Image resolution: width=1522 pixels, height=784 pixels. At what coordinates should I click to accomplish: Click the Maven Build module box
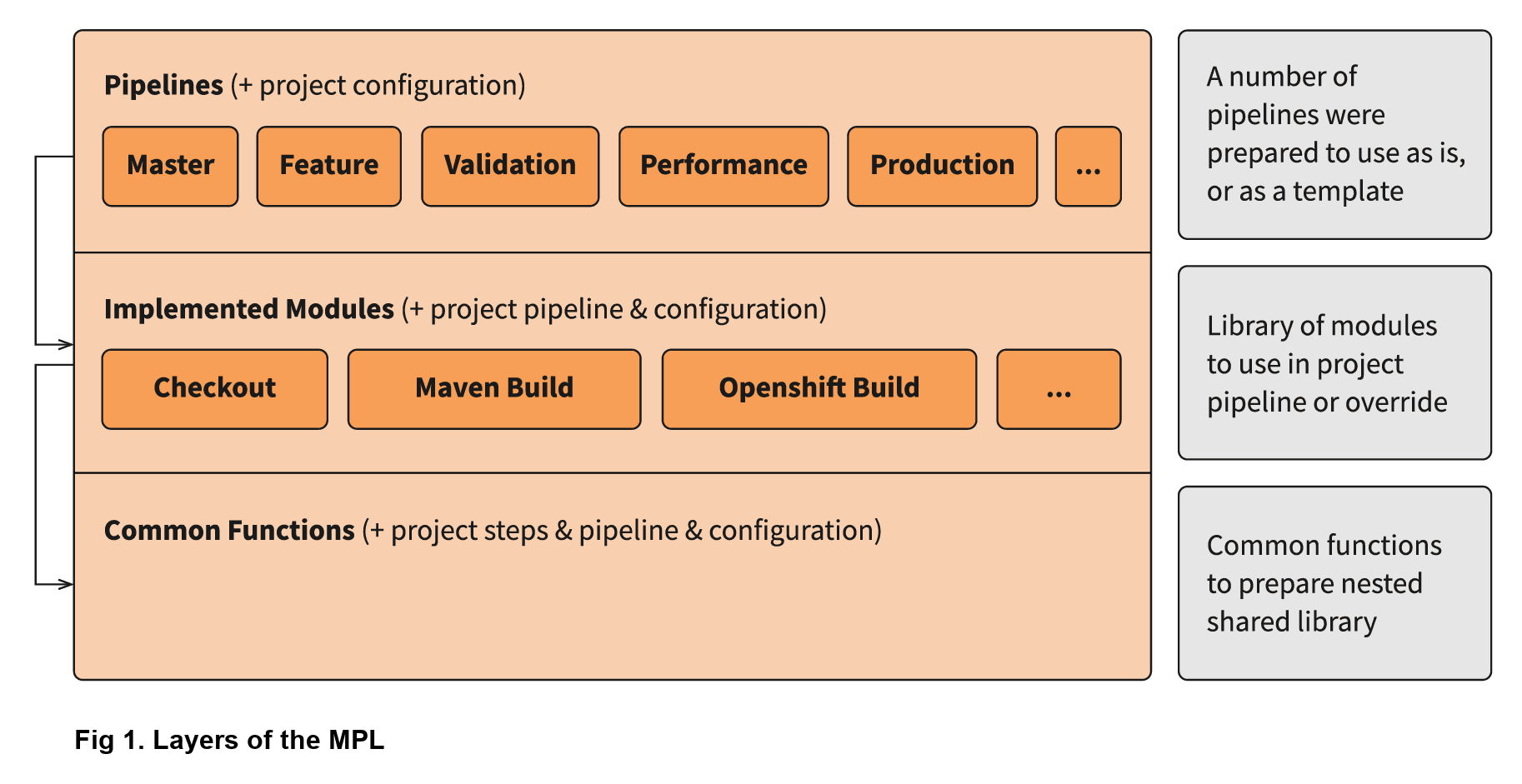493,388
